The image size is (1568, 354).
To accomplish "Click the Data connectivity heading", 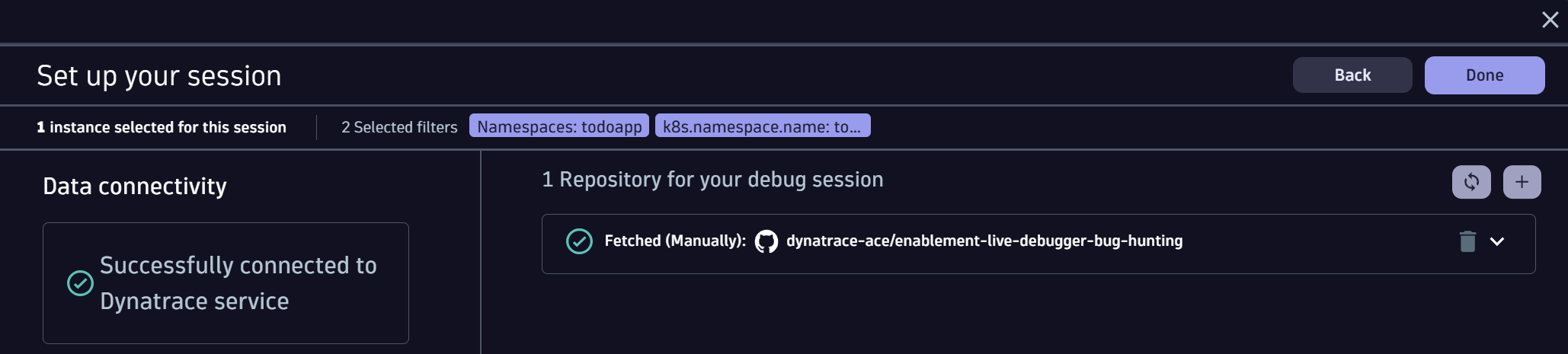I will [135, 187].
